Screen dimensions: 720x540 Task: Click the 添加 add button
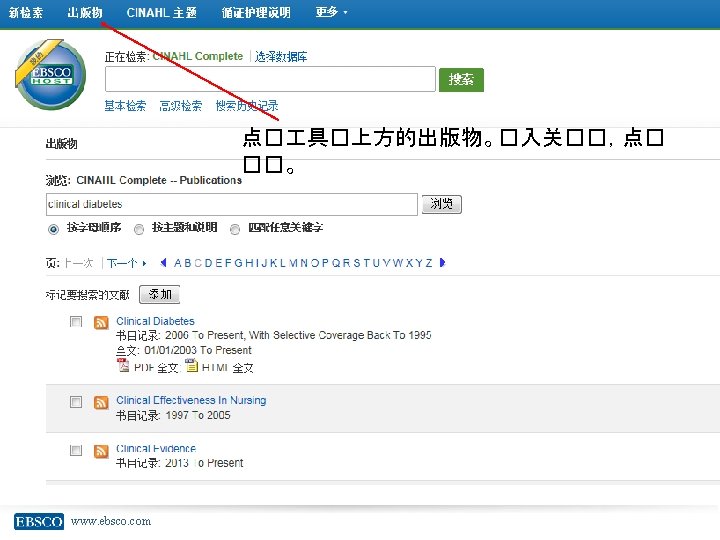[x=159, y=294]
